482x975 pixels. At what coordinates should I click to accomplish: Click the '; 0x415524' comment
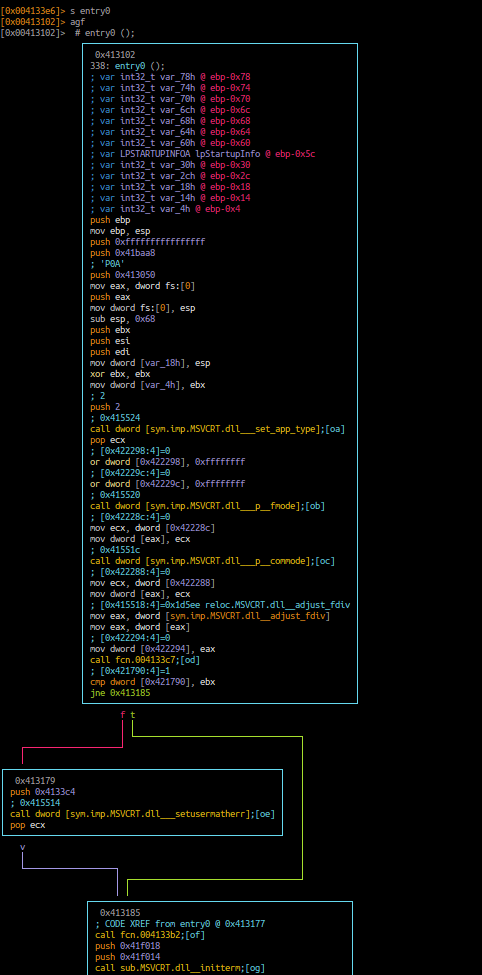115,418
